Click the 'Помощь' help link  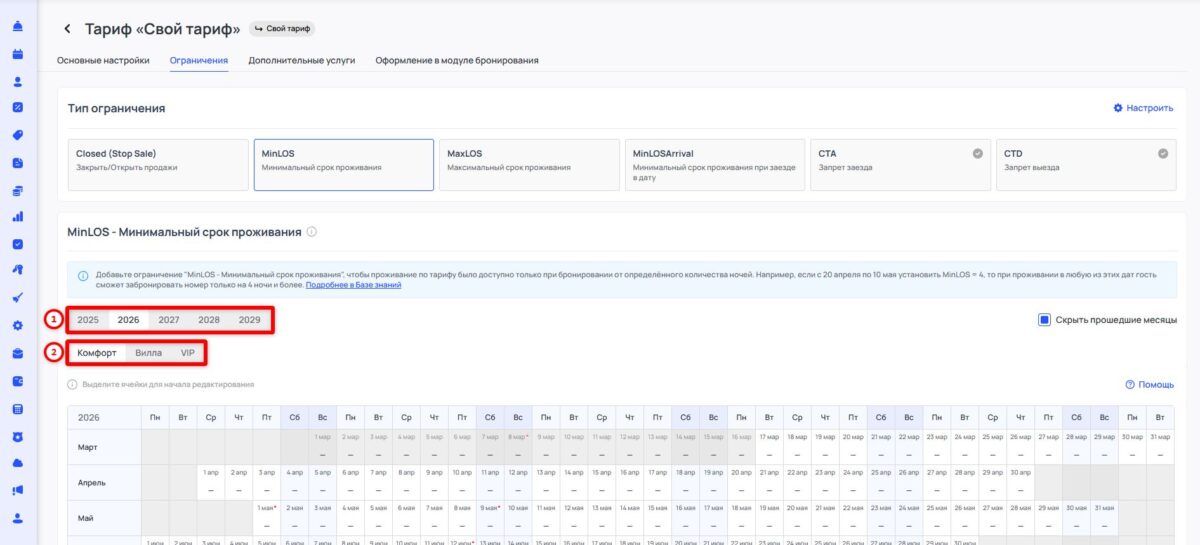1149,384
